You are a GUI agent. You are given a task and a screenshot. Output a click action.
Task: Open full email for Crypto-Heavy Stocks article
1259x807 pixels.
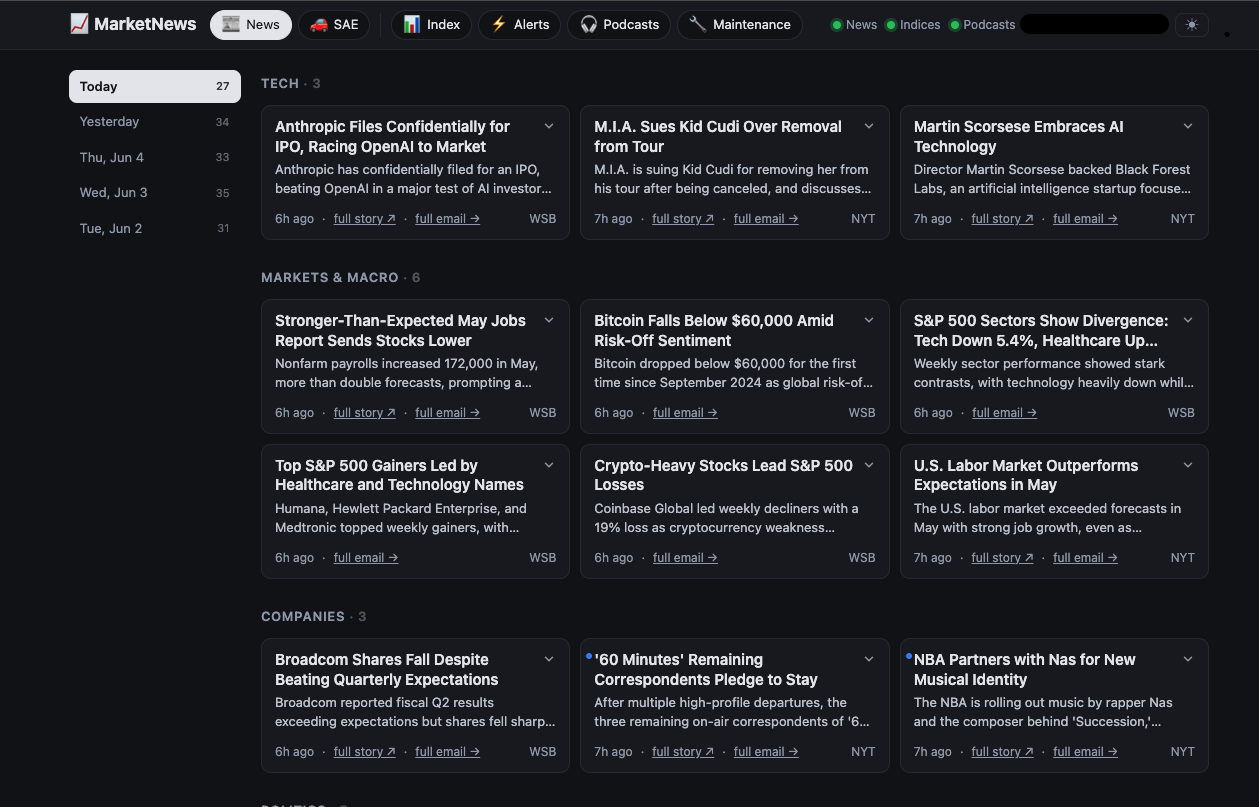coord(685,558)
